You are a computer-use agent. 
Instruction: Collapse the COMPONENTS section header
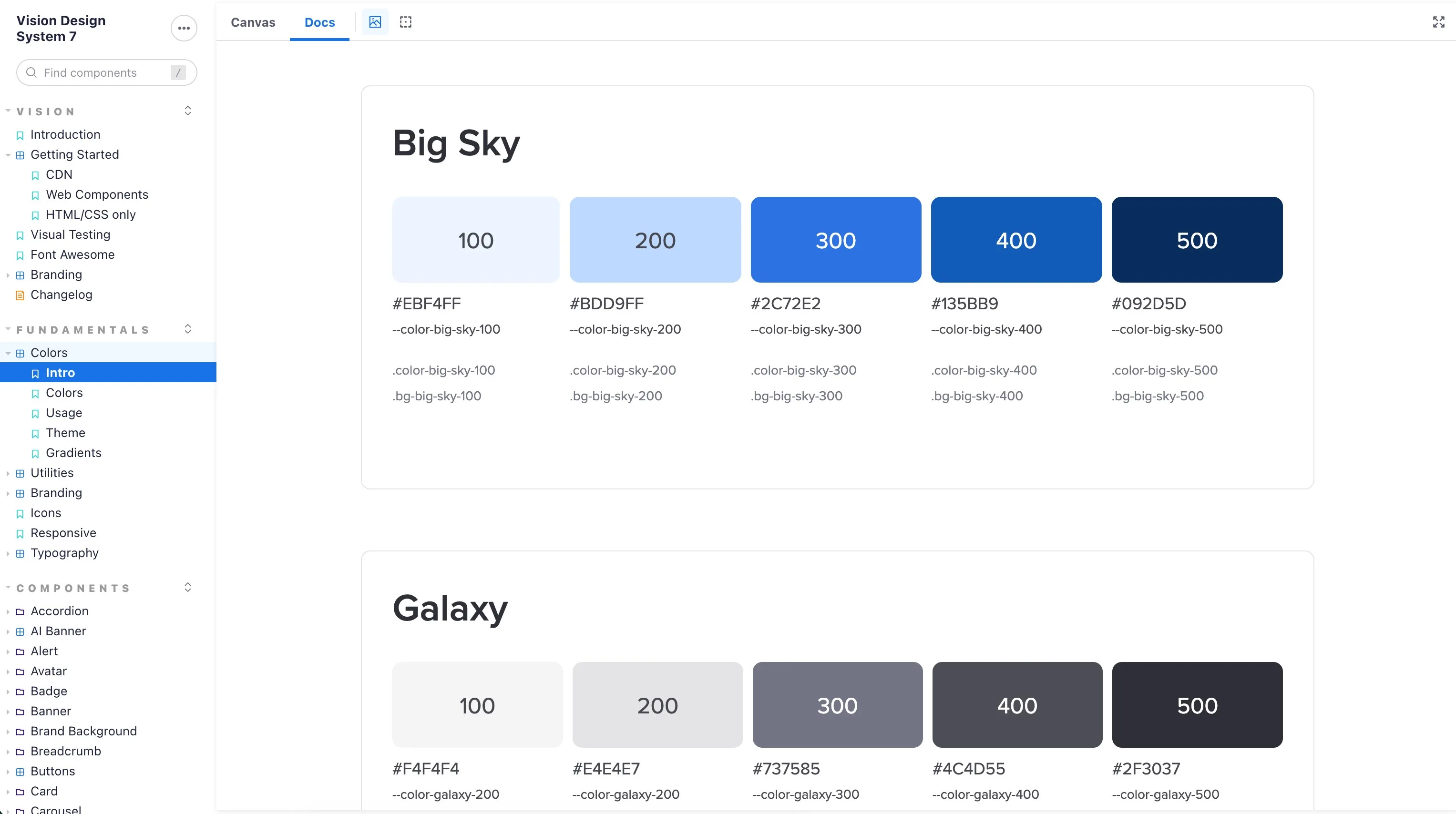pyautogui.click(x=73, y=588)
